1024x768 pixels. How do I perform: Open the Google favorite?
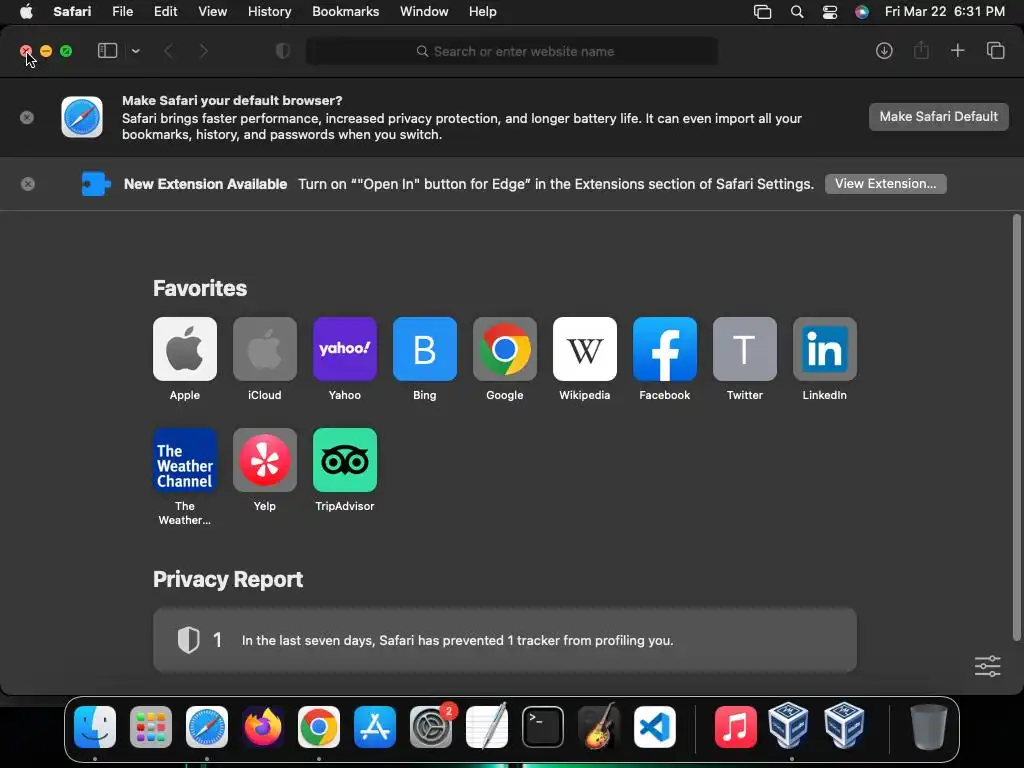(505, 349)
